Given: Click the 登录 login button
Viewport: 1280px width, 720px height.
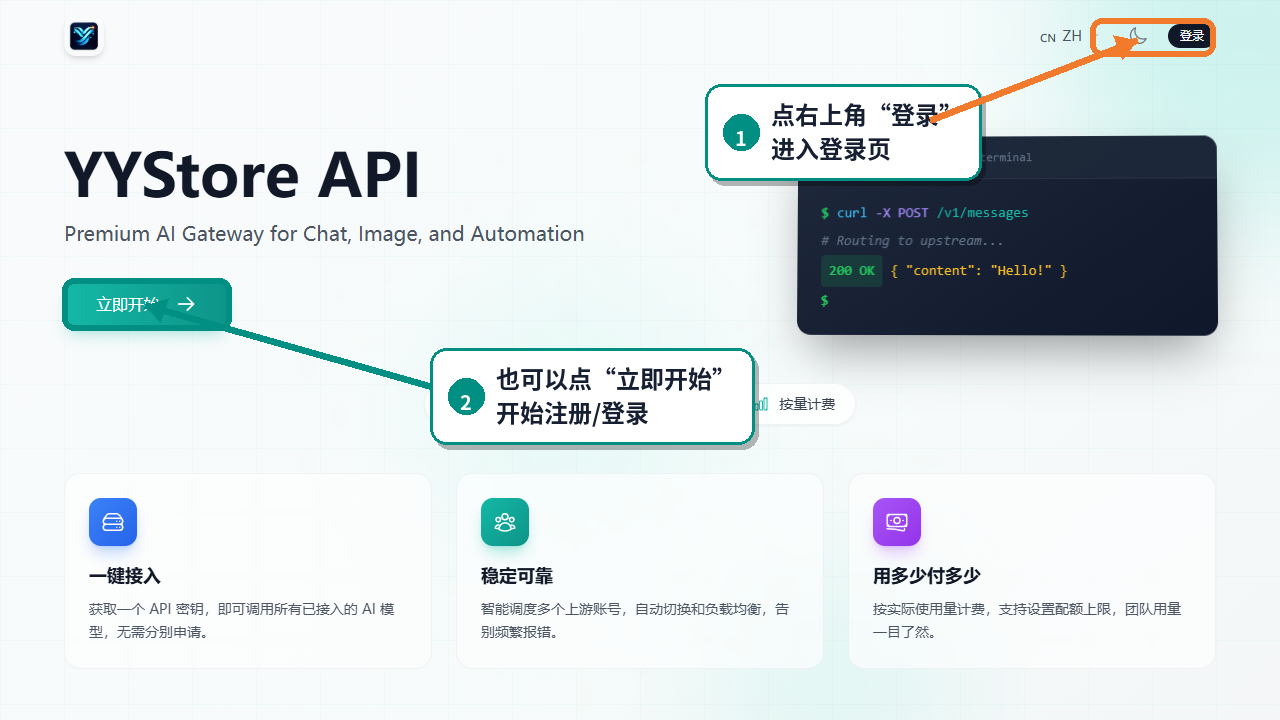Looking at the screenshot, I should pos(1190,37).
